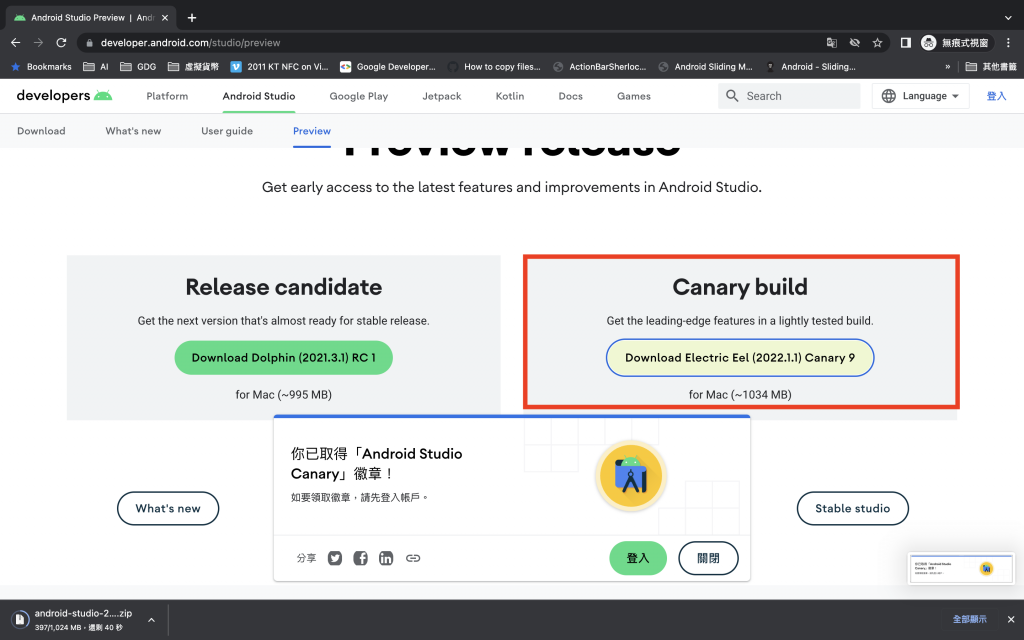Viewport: 1024px width, 640px height.
Task: Open the android-studio zip download item
Action: coord(74,620)
